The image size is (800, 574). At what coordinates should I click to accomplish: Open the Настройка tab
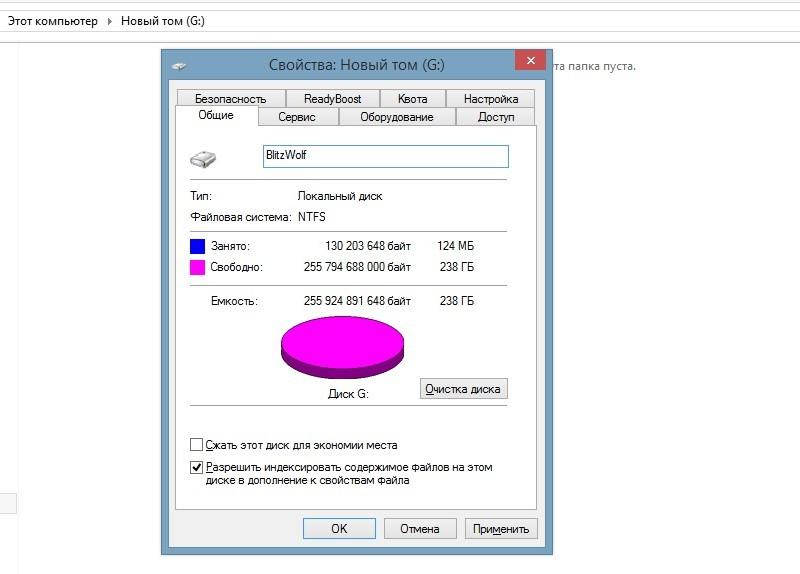pyautogui.click(x=491, y=98)
